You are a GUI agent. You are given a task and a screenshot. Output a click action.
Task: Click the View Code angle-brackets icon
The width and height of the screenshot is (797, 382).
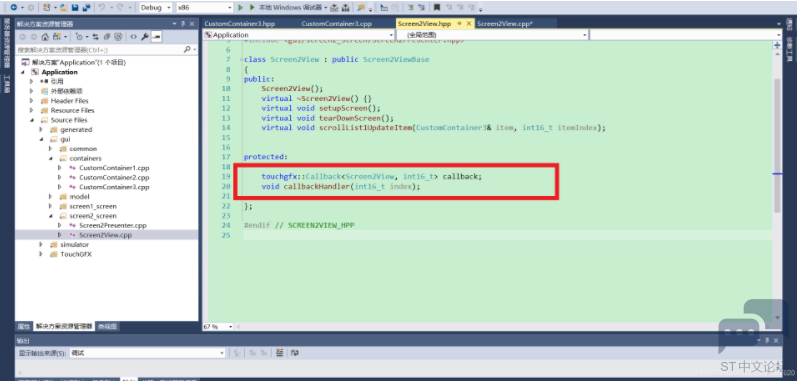click(x=133, y=37)
